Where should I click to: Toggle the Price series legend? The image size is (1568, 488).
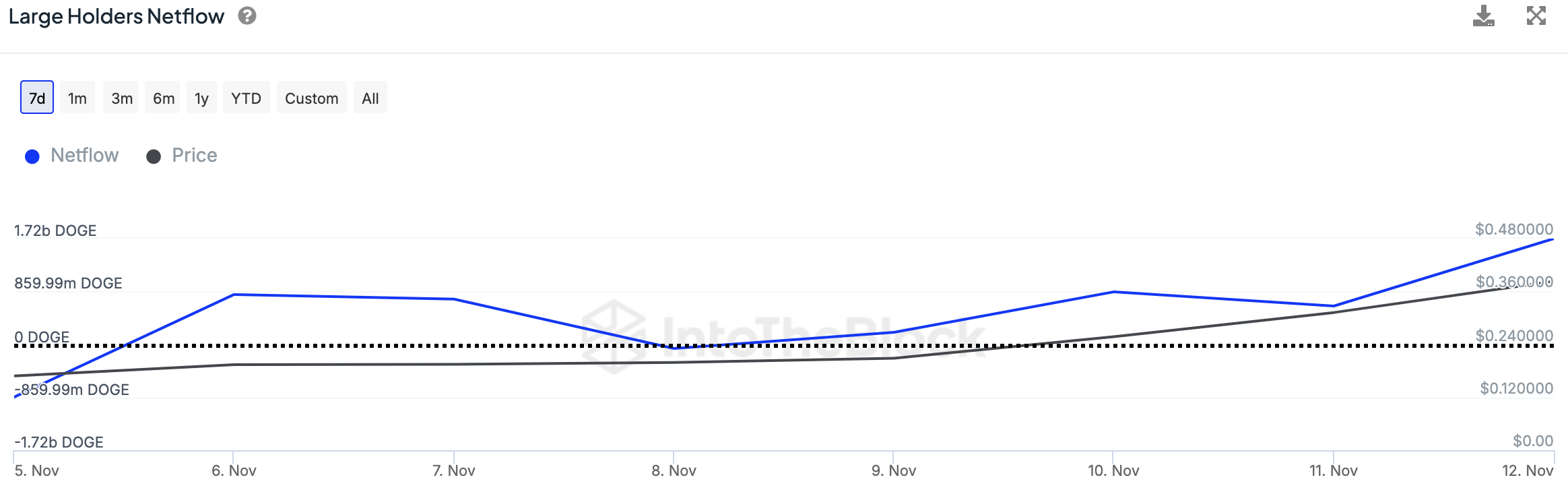pyautogui.click(x=194, y=156)
